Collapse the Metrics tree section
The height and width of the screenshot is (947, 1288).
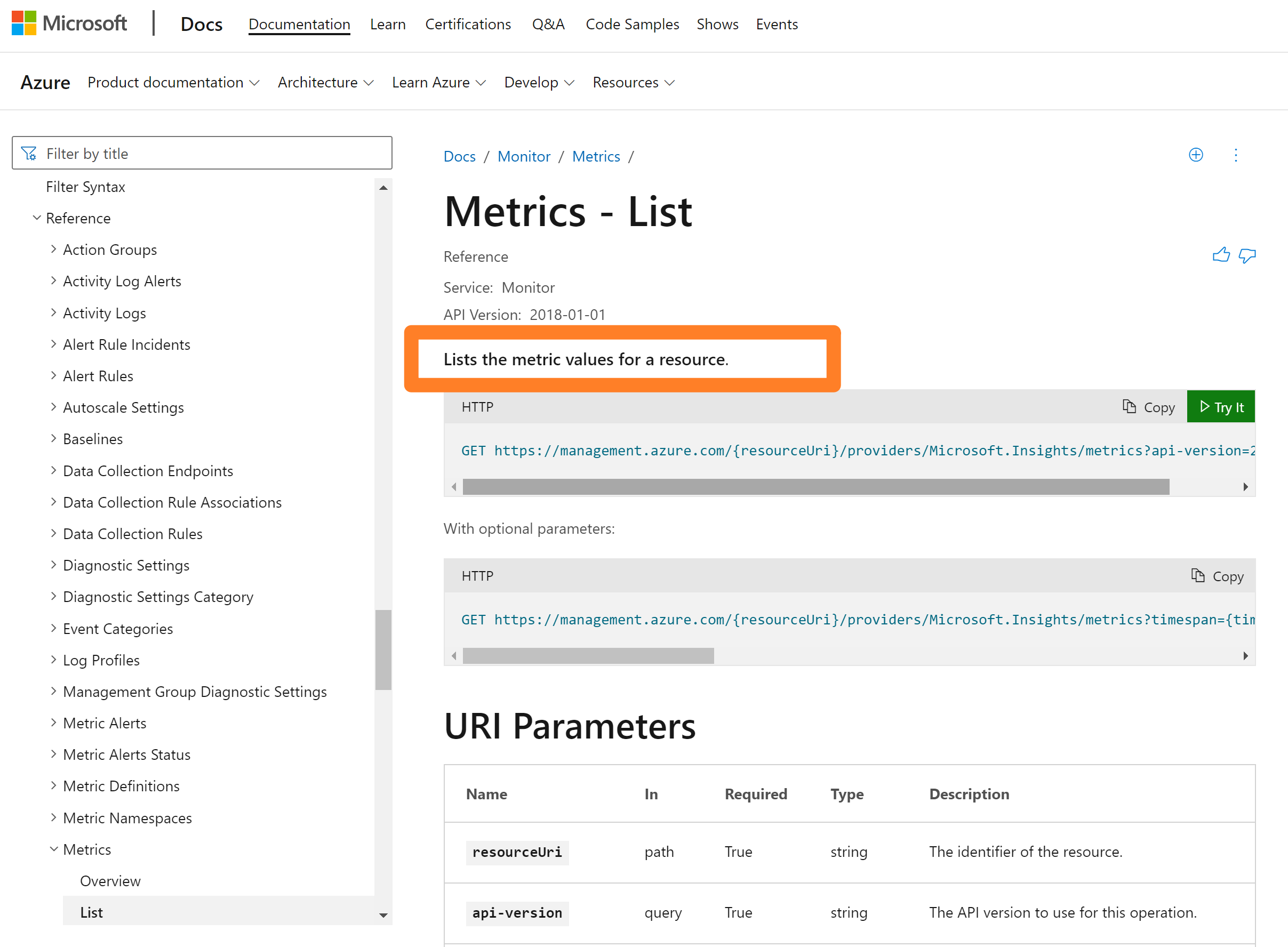click(x=53, y=849)
